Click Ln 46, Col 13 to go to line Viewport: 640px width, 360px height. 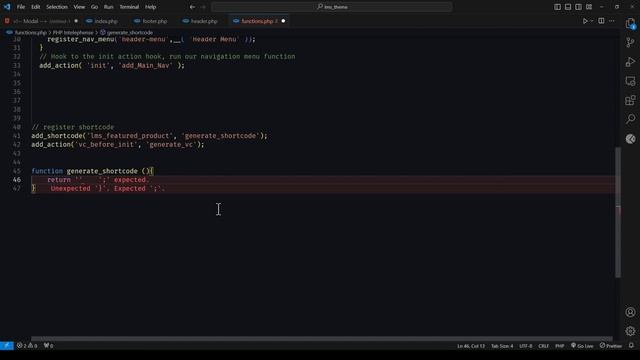point(471,346)
